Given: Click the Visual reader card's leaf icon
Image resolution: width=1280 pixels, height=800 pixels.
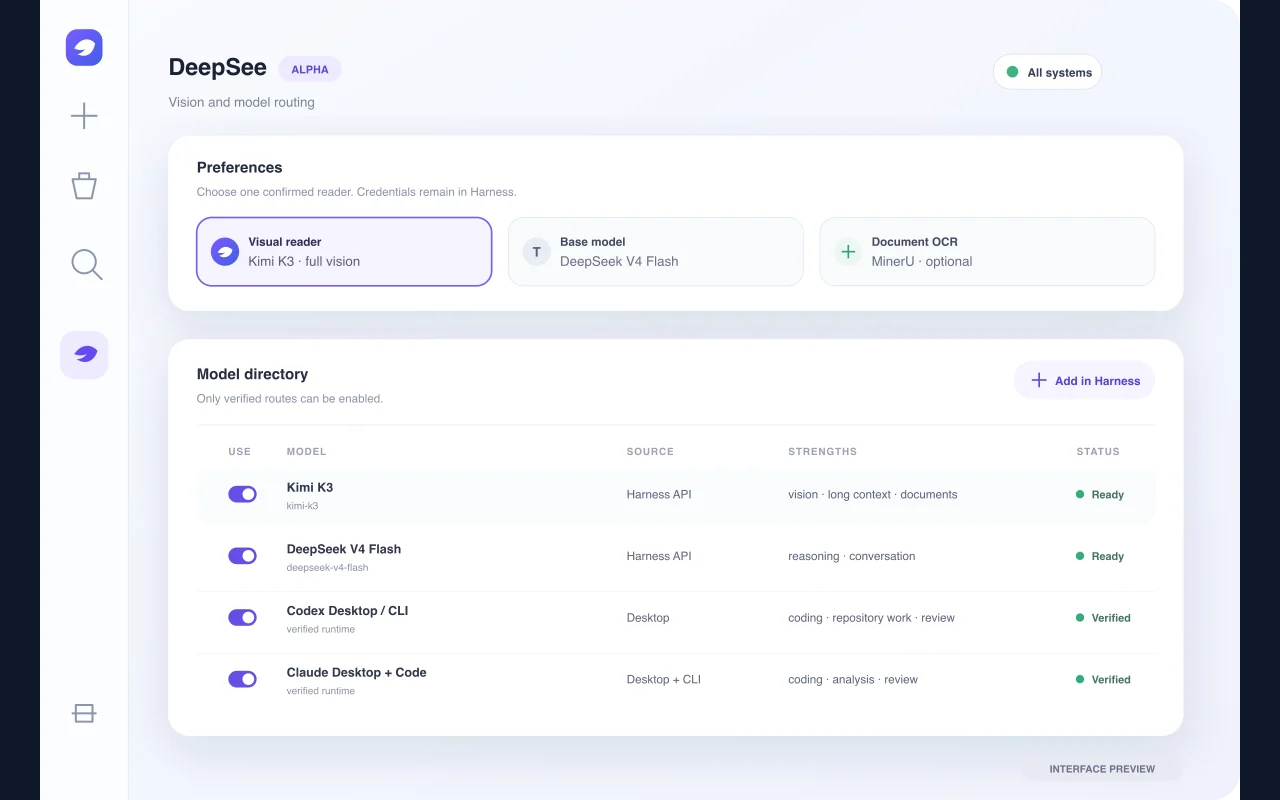Looking at the screenshot, I should click(225, 252).
